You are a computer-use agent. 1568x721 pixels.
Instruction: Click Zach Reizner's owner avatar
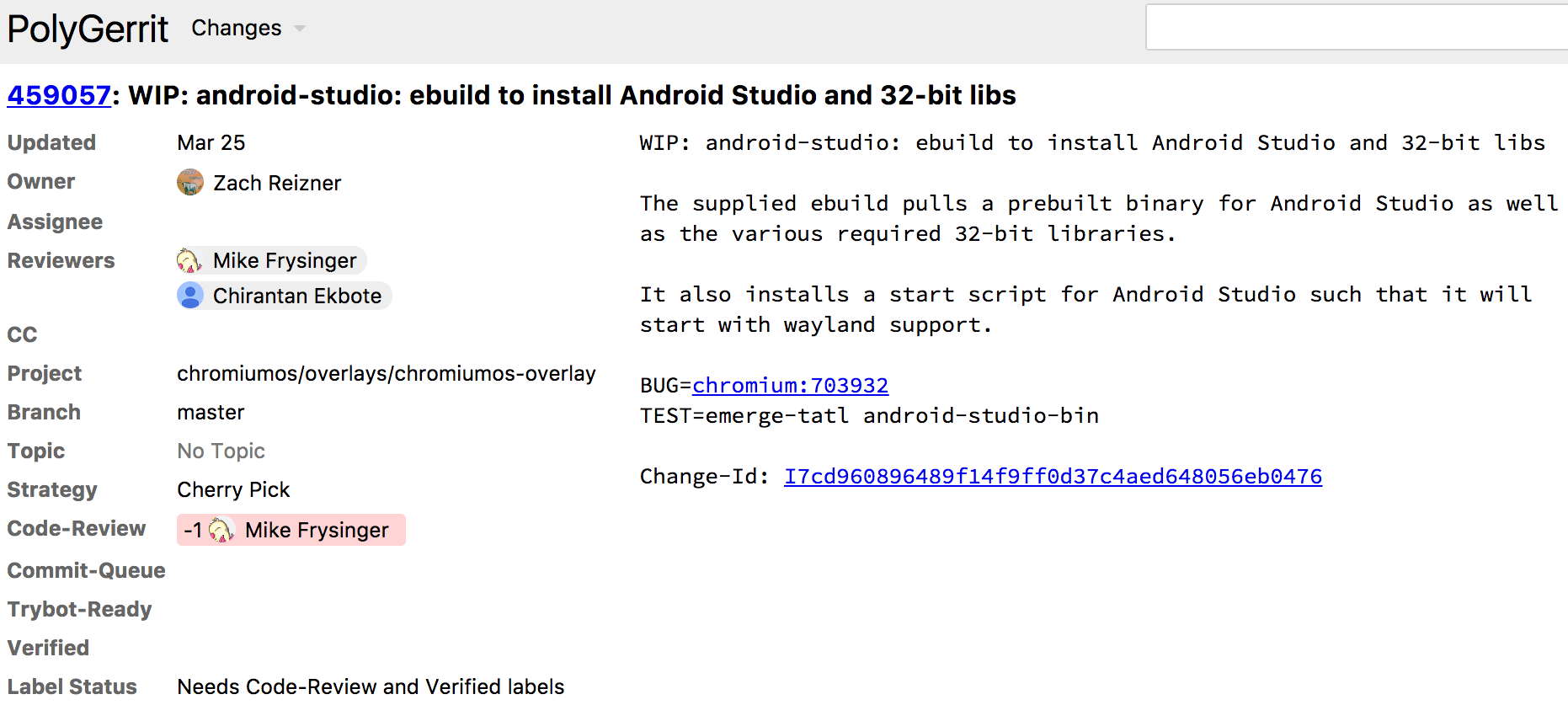tap(190, 182)
